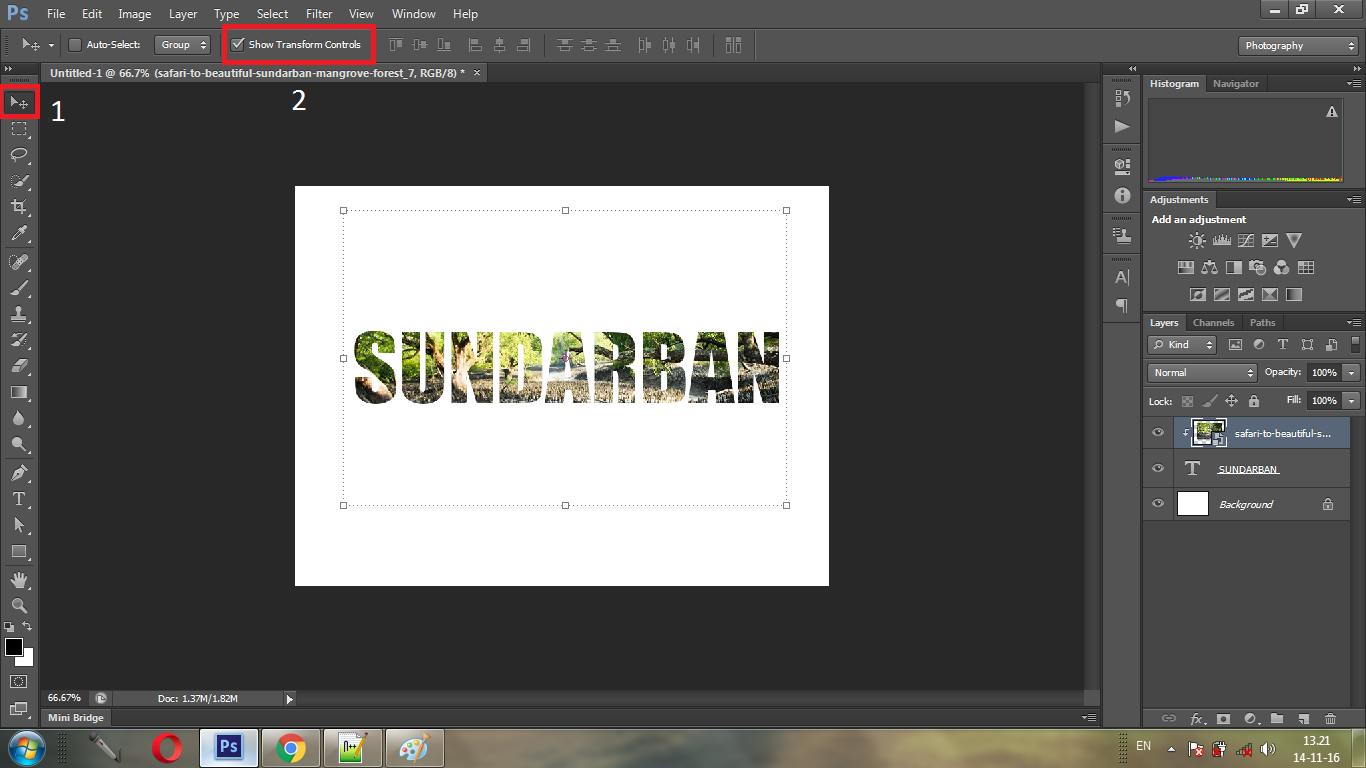Hide the SUNDARBAN text layer
Viewport: 1366px width, 768px height.
point(1158,468)
